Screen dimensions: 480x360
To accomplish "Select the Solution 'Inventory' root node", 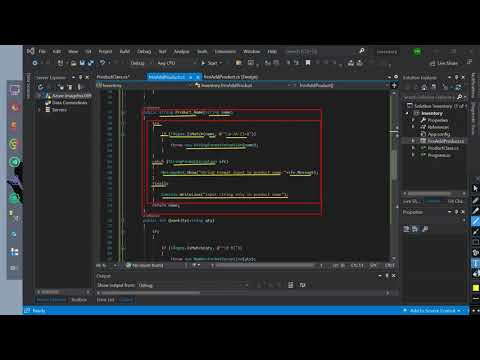I will (x=436, y=106).
